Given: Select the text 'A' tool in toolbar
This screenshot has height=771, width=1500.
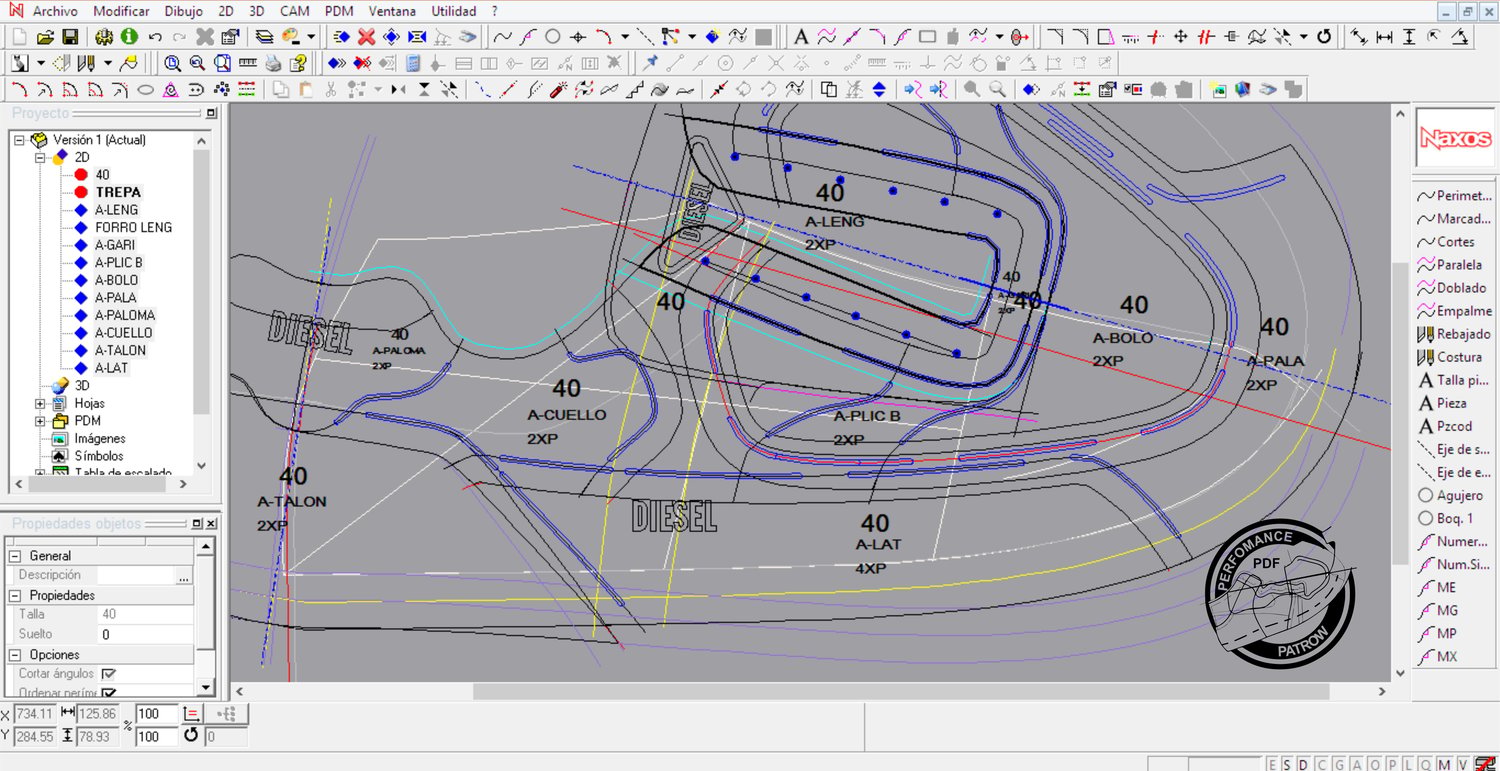Looking at the screenshot, I should pos(801,37).
